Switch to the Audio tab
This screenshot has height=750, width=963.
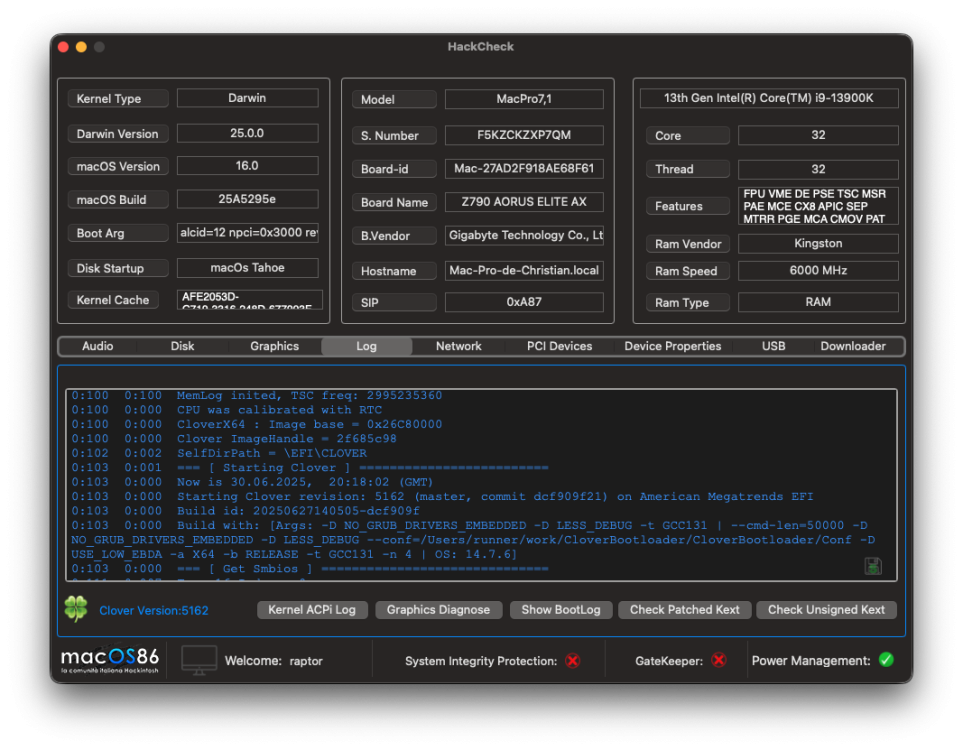pos(98,346)
